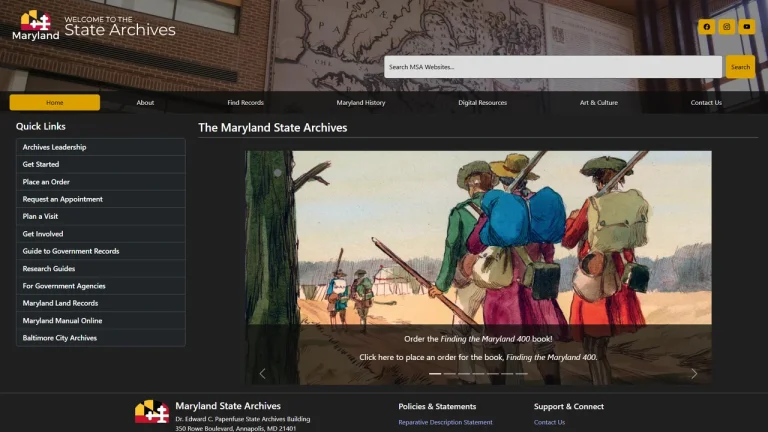
Task: Open Get Involved quick link
Action: [x=100, y=234]
